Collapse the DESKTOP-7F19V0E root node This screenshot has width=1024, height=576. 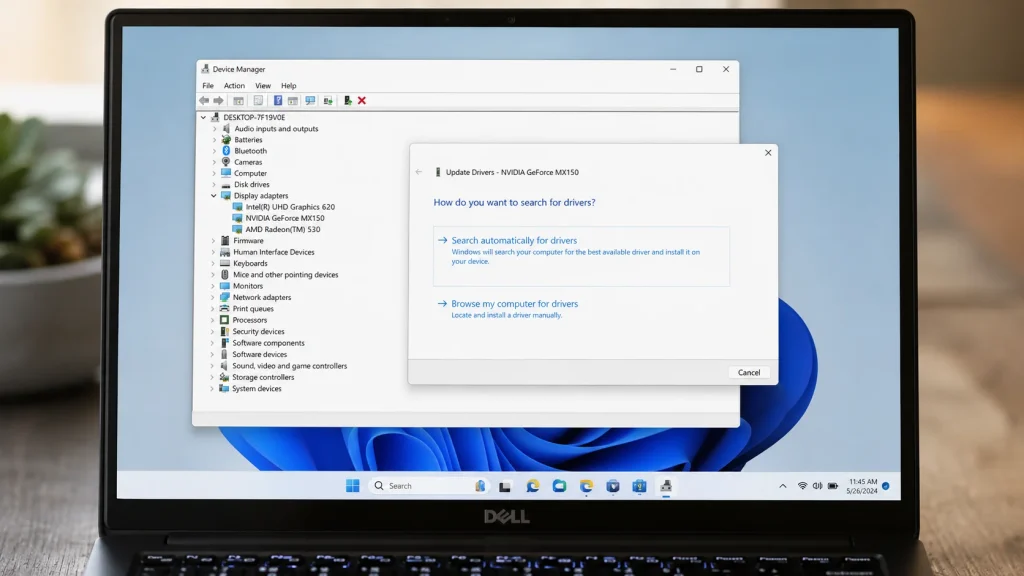coord(203,118)
